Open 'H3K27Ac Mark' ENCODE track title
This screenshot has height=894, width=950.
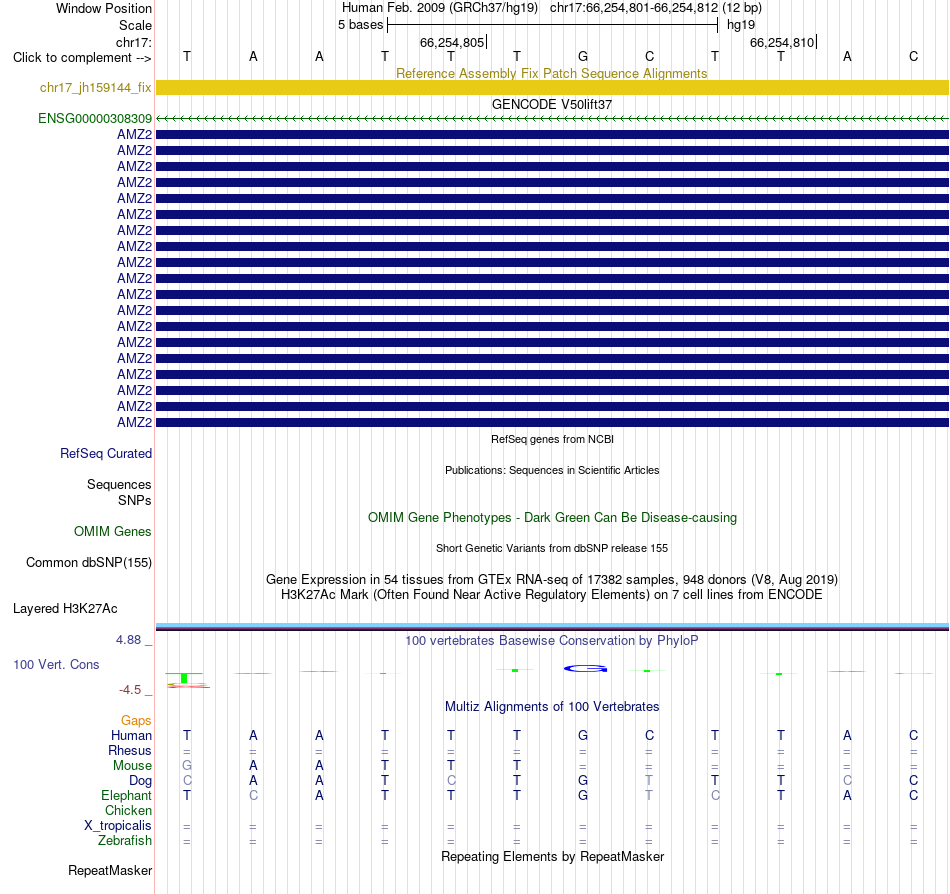coord(551,594)
